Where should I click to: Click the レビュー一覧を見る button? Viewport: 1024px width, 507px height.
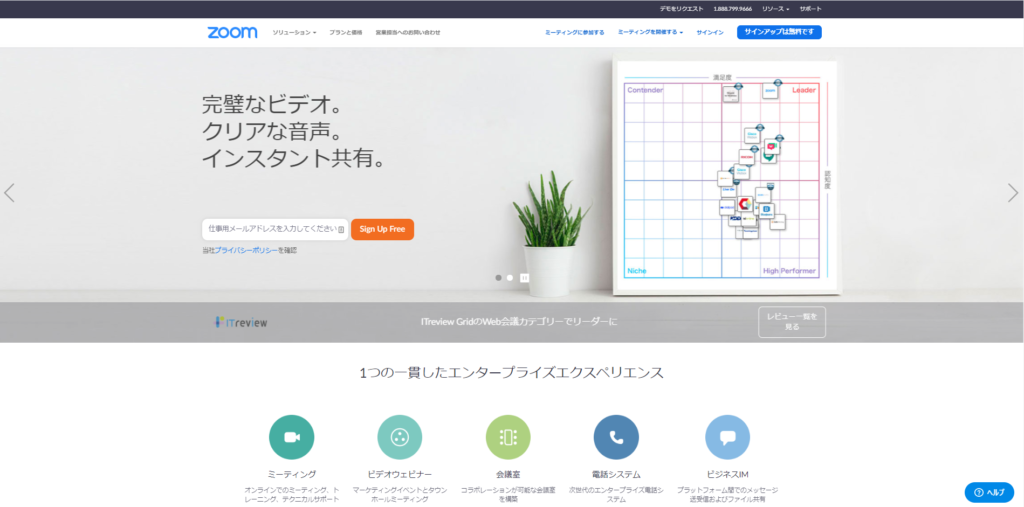click(x=792, y=321)
